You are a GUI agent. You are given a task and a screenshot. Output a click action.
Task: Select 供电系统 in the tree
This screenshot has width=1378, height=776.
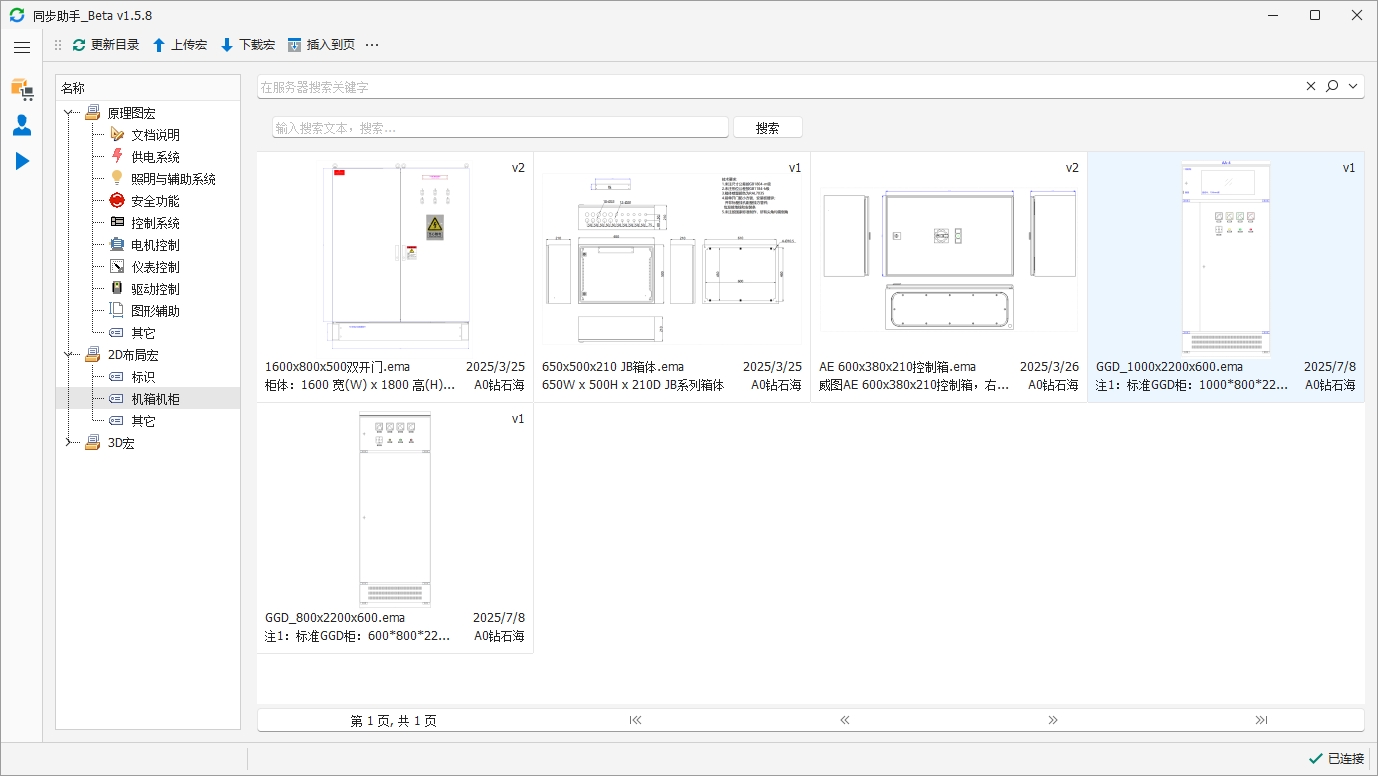[155, 157]
